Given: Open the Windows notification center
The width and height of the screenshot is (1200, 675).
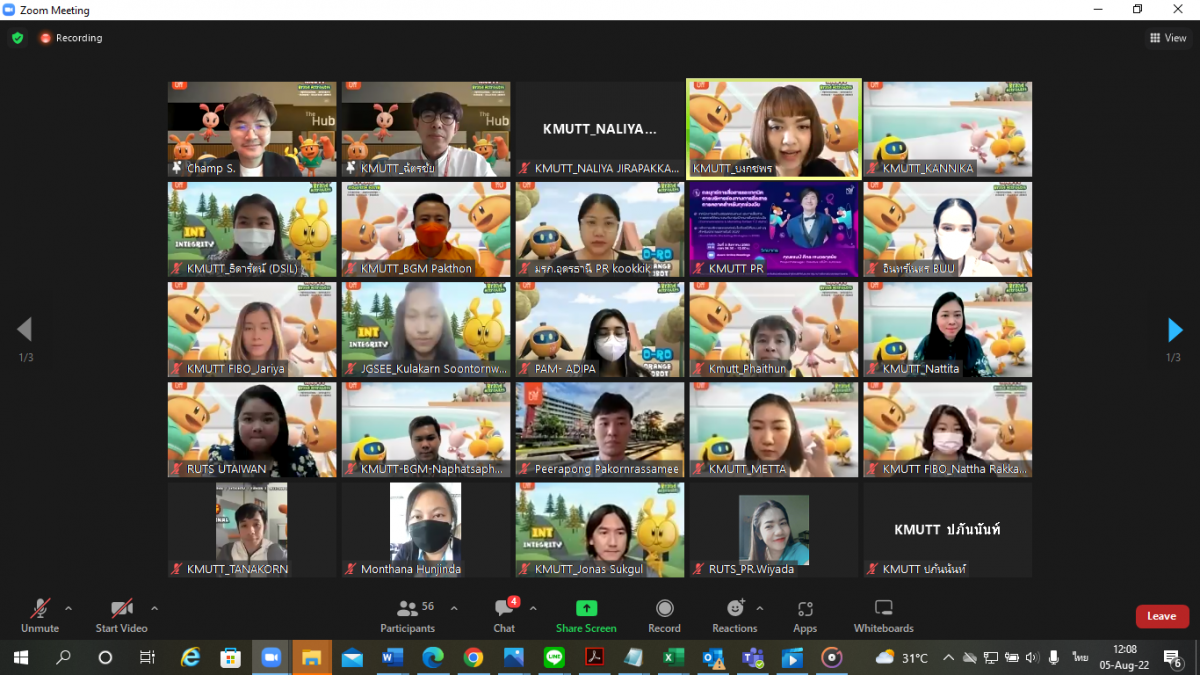Looking at the screenshot, I should 1173,657.
